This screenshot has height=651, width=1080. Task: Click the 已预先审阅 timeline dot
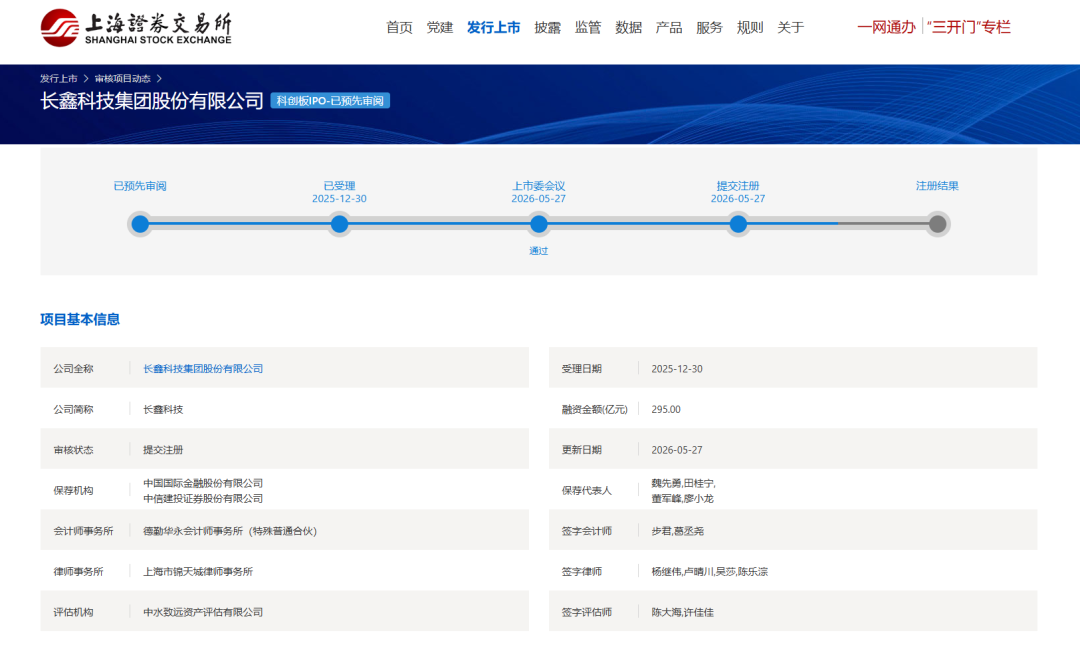coord(140,224)
